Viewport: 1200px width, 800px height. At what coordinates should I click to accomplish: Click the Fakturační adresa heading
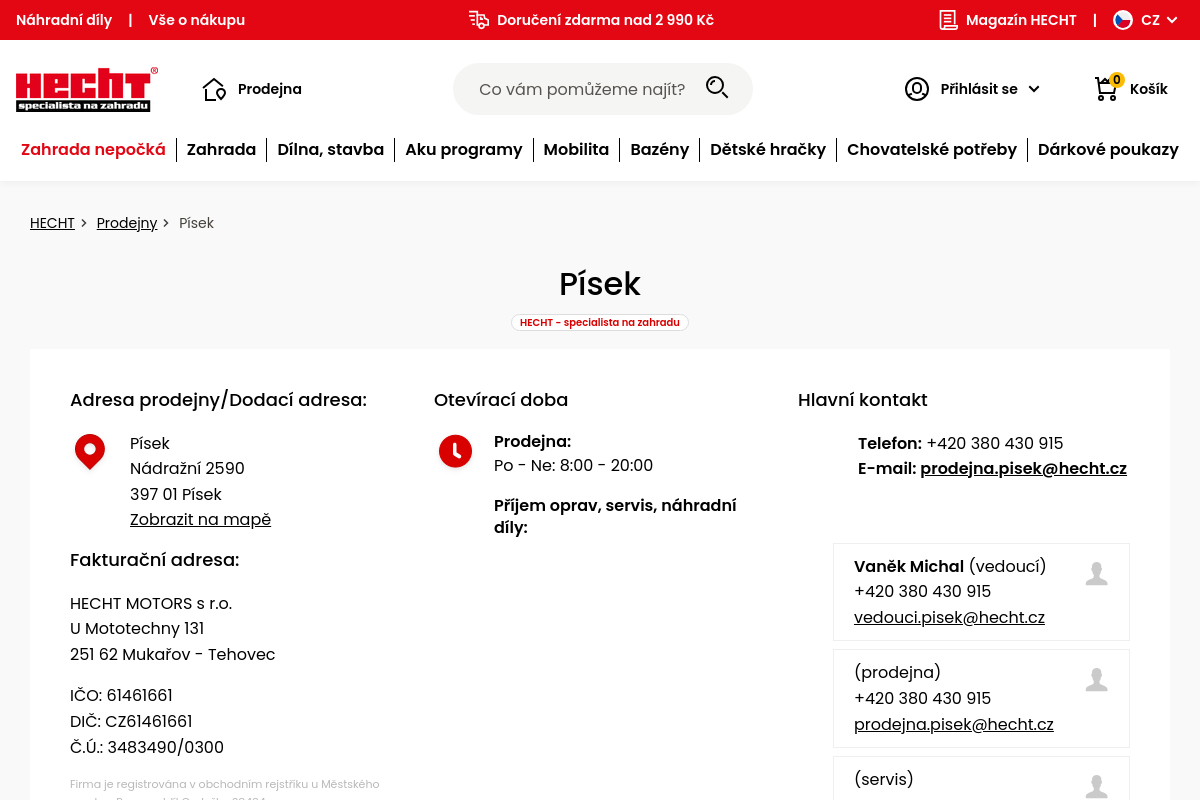tap(155, 560)
